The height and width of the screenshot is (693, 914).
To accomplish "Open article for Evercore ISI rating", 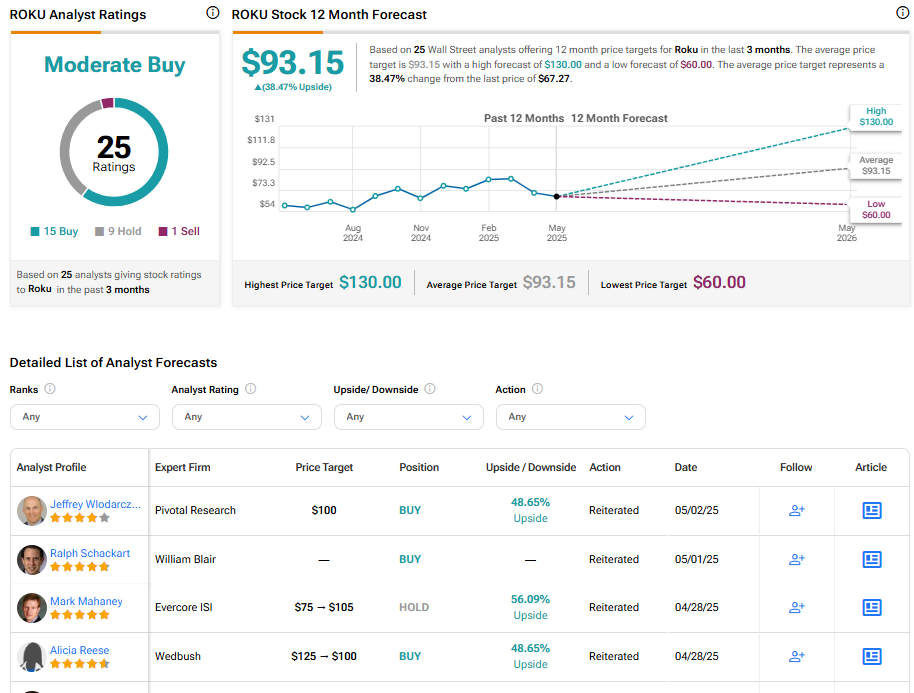I will tap(871, 607).
